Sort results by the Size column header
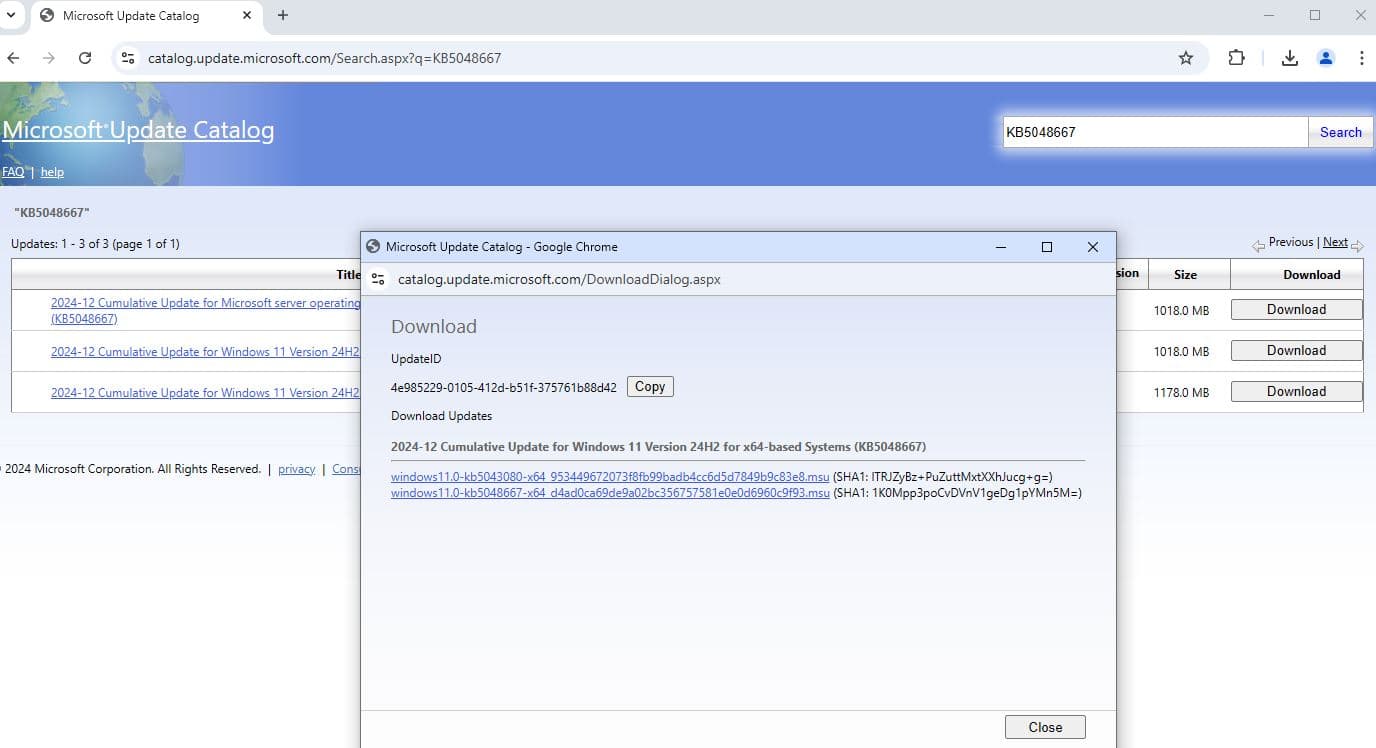1376x748 pixels. tap(1185, 274)
